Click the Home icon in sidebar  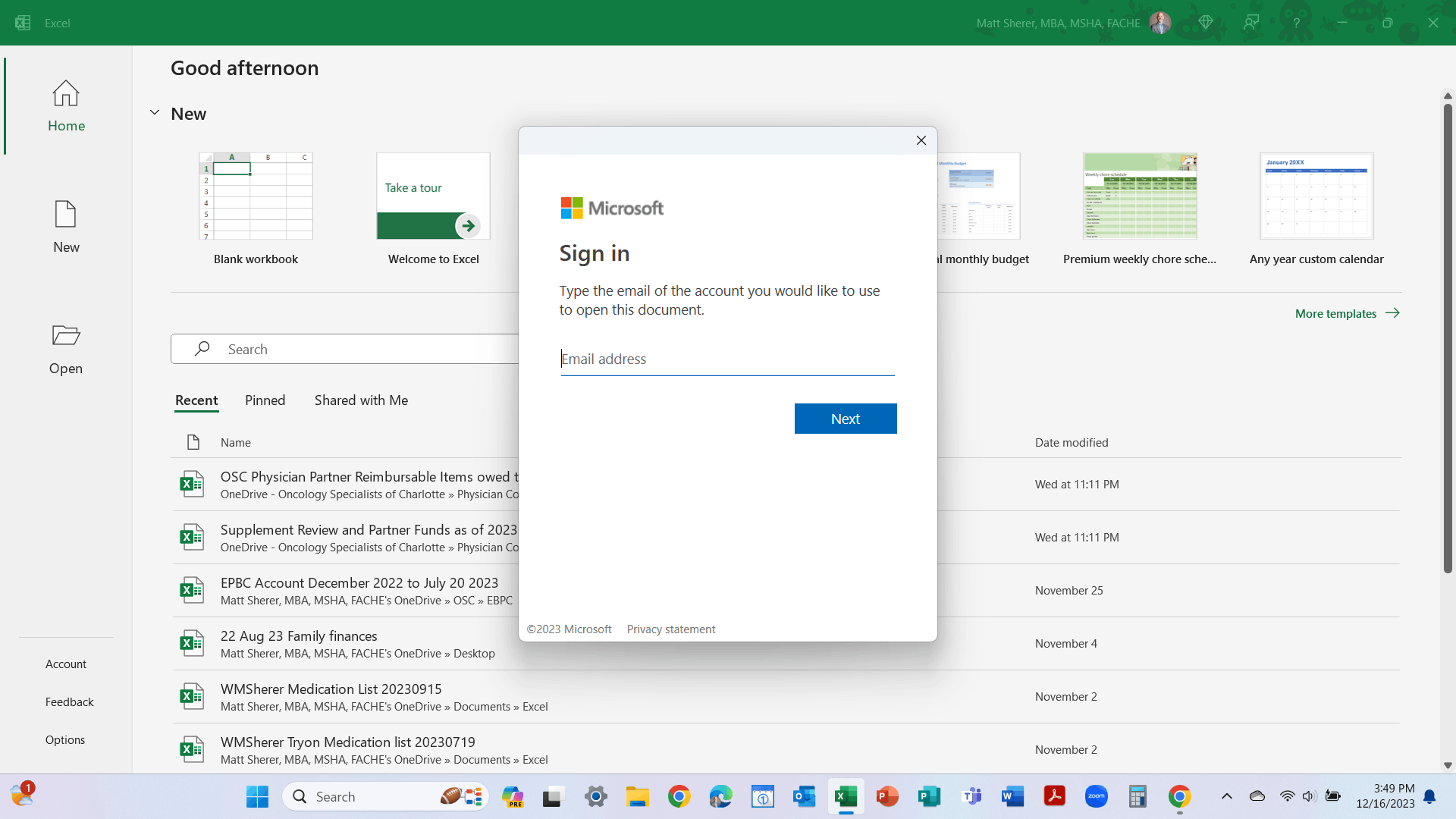coord(66,94)
